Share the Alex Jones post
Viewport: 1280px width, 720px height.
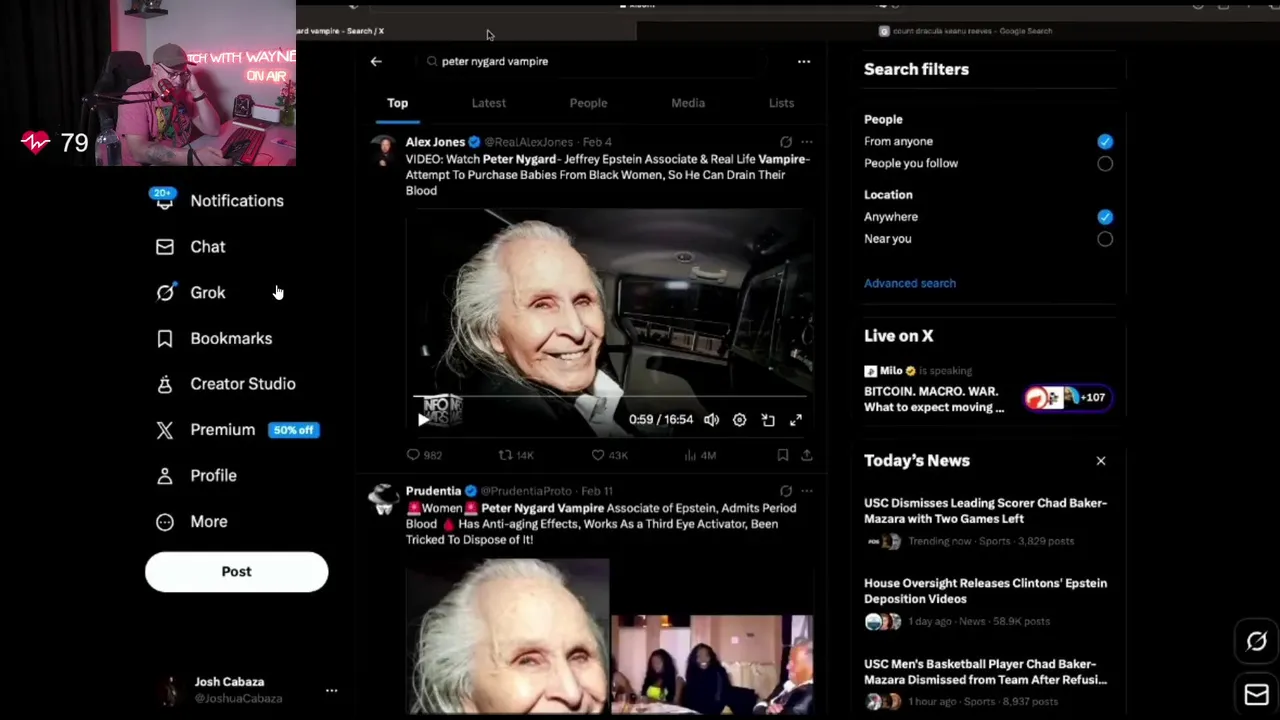806,455
